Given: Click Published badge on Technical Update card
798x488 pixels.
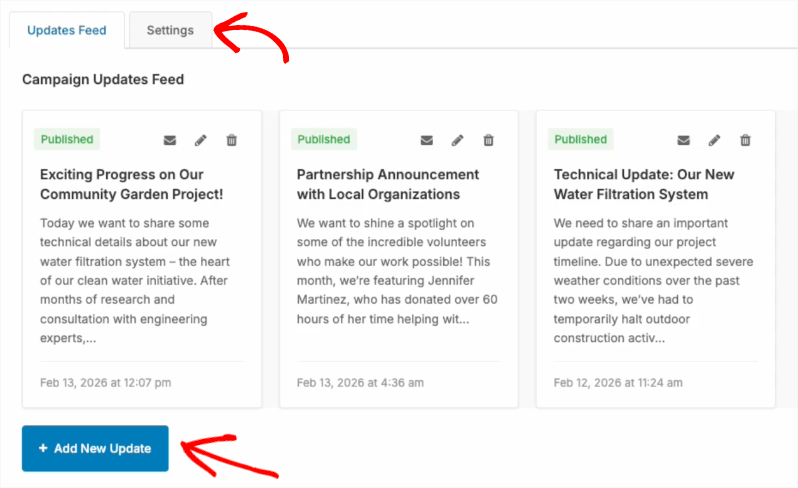Looking at the screenshot, I should point(581,140).
